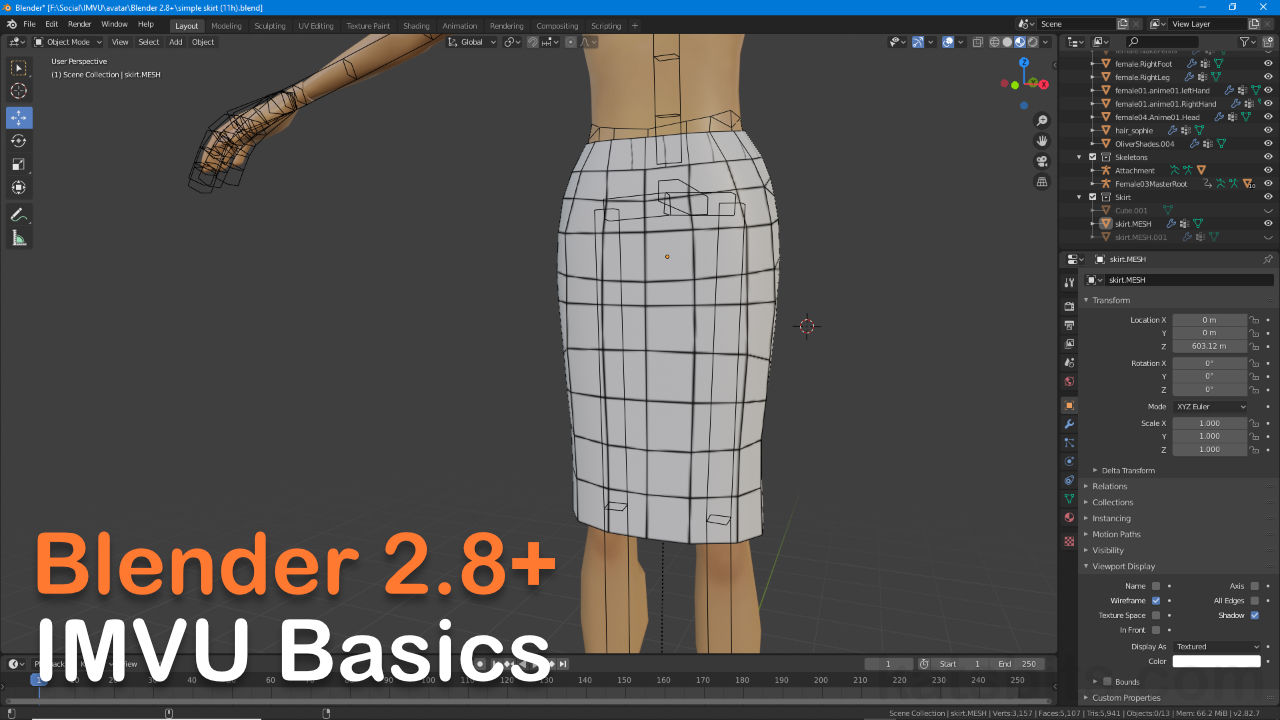The width and height of the screenshot is (1280, 720).
Task: Switch to the Shading workspace tab
Action: tap(416, 26)
